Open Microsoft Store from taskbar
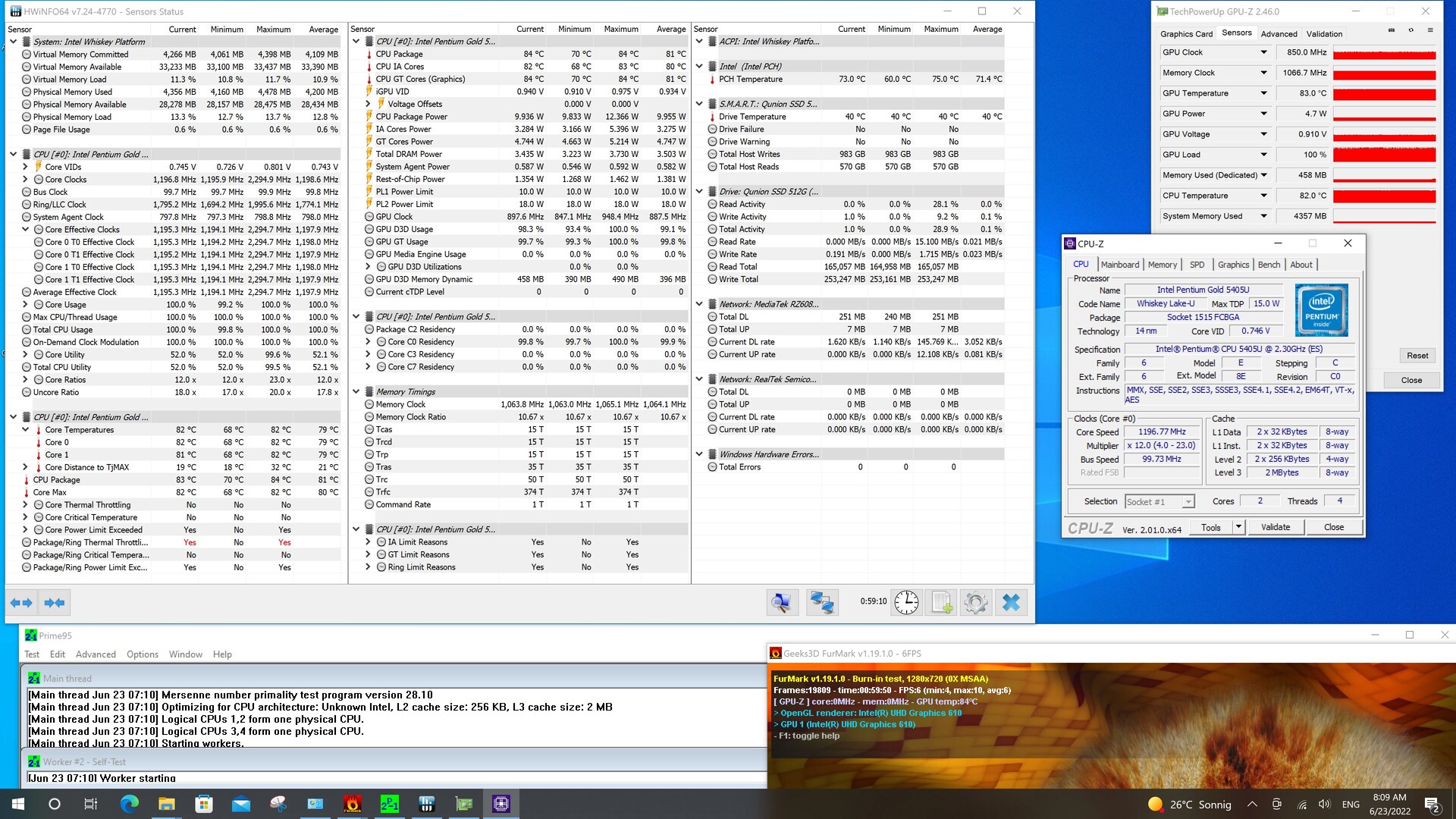This screenshot has height=819, width=1456. click(x=203, y=804)
